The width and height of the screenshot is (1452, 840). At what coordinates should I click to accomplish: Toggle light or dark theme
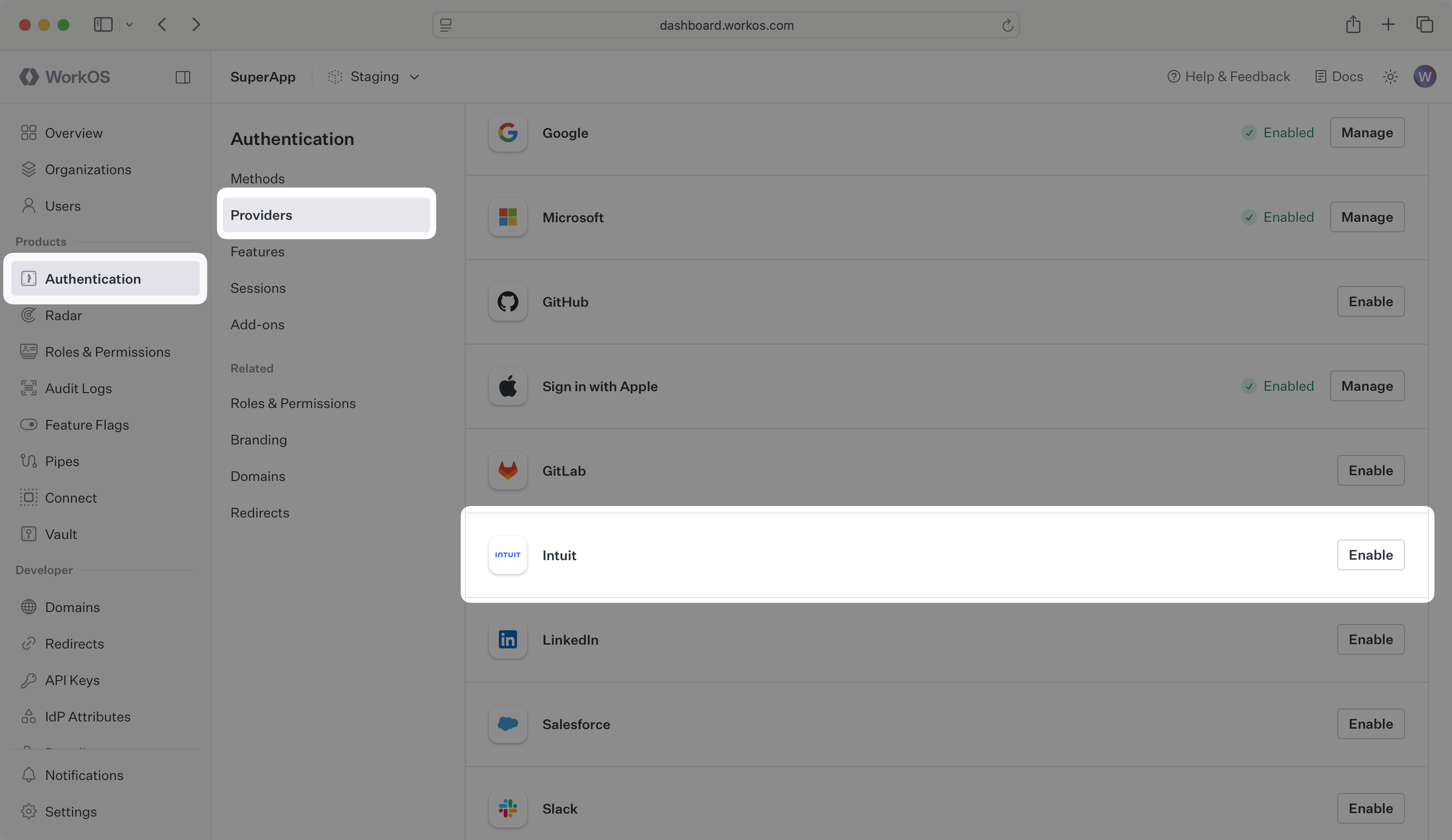point(1391,76)
